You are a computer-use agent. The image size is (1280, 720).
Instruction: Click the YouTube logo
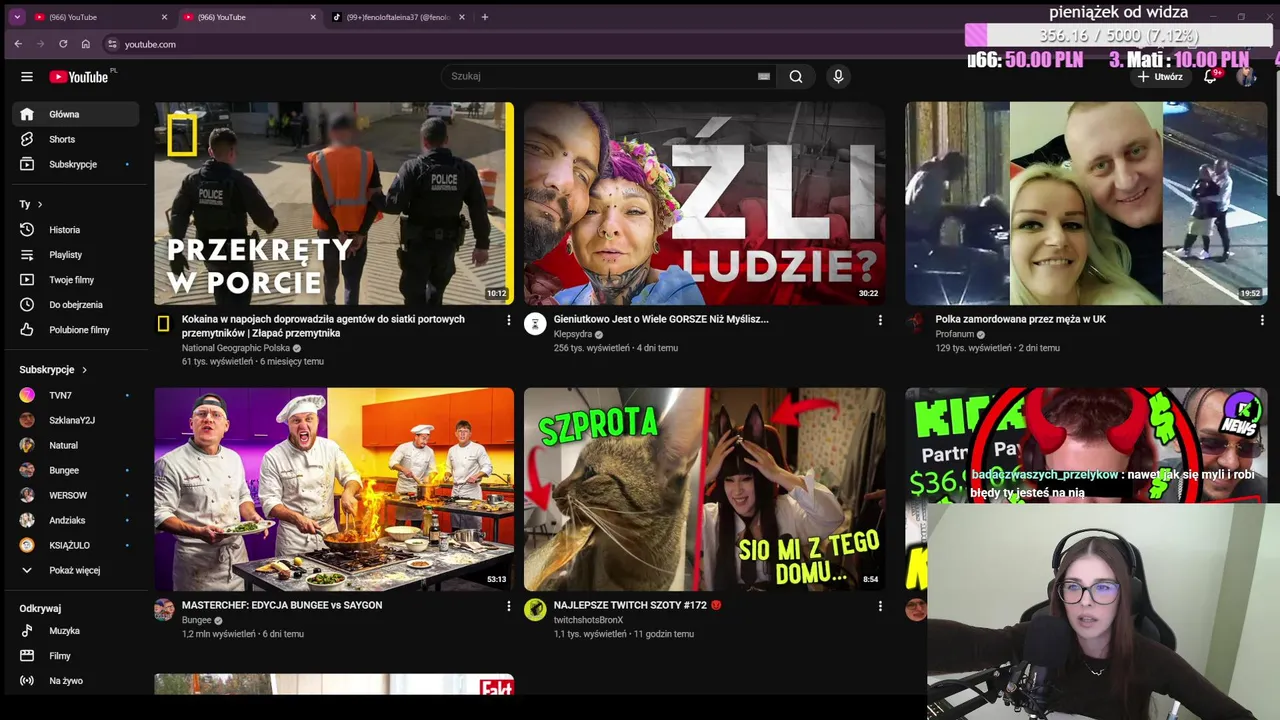click(x=80, y=77)
